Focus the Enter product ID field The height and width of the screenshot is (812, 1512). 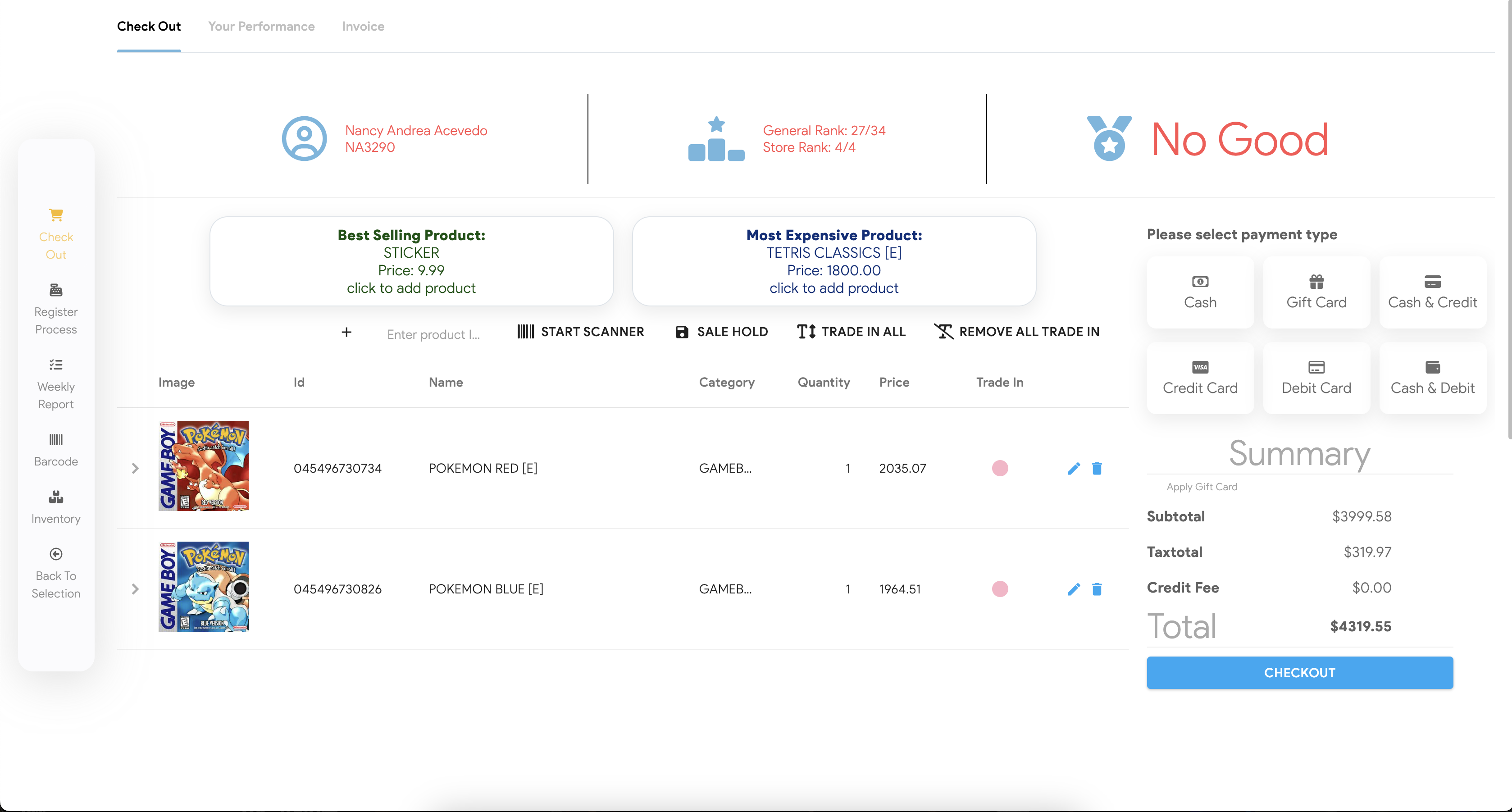coord(433,335)
